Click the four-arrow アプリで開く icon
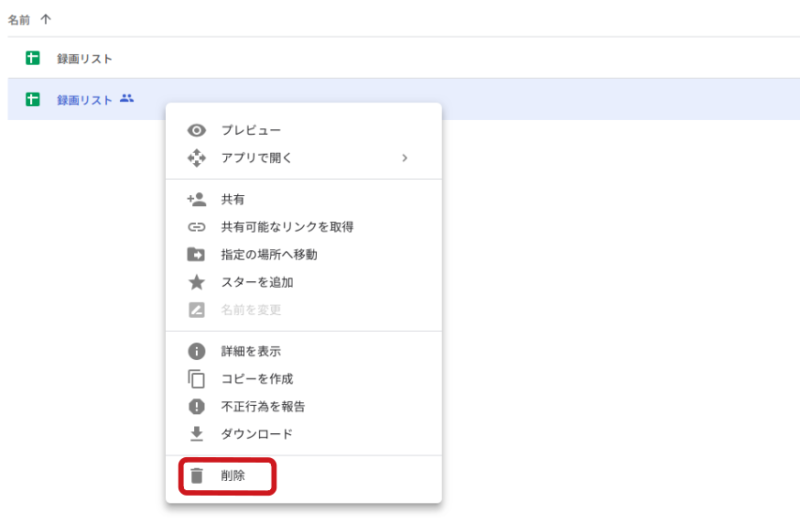Screen dimensions: 800x524 (196, 158)
